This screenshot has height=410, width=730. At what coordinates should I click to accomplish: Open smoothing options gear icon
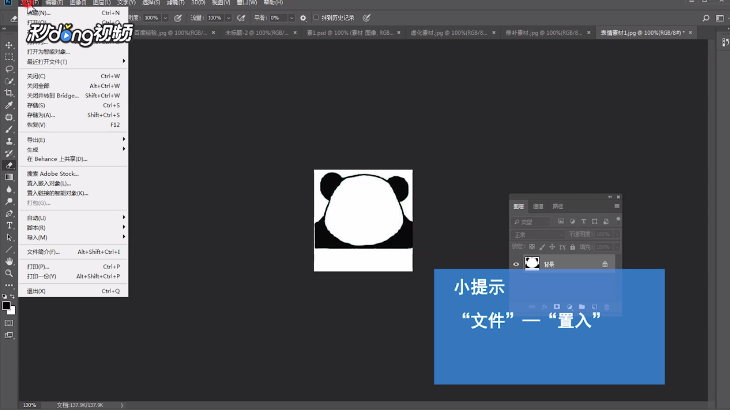coord(303,18)
